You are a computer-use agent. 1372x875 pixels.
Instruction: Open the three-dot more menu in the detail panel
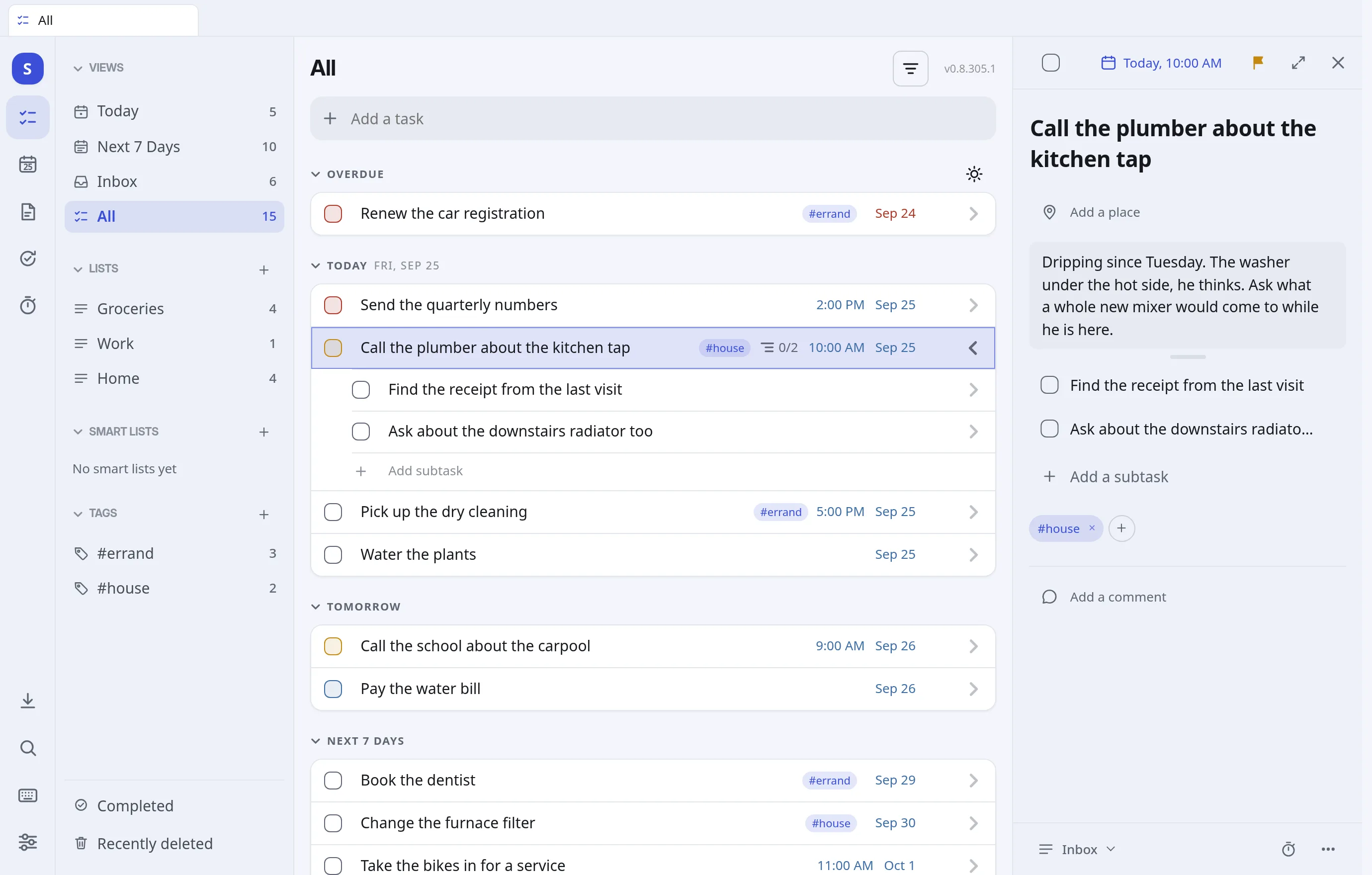click(x=1328, y=849)
